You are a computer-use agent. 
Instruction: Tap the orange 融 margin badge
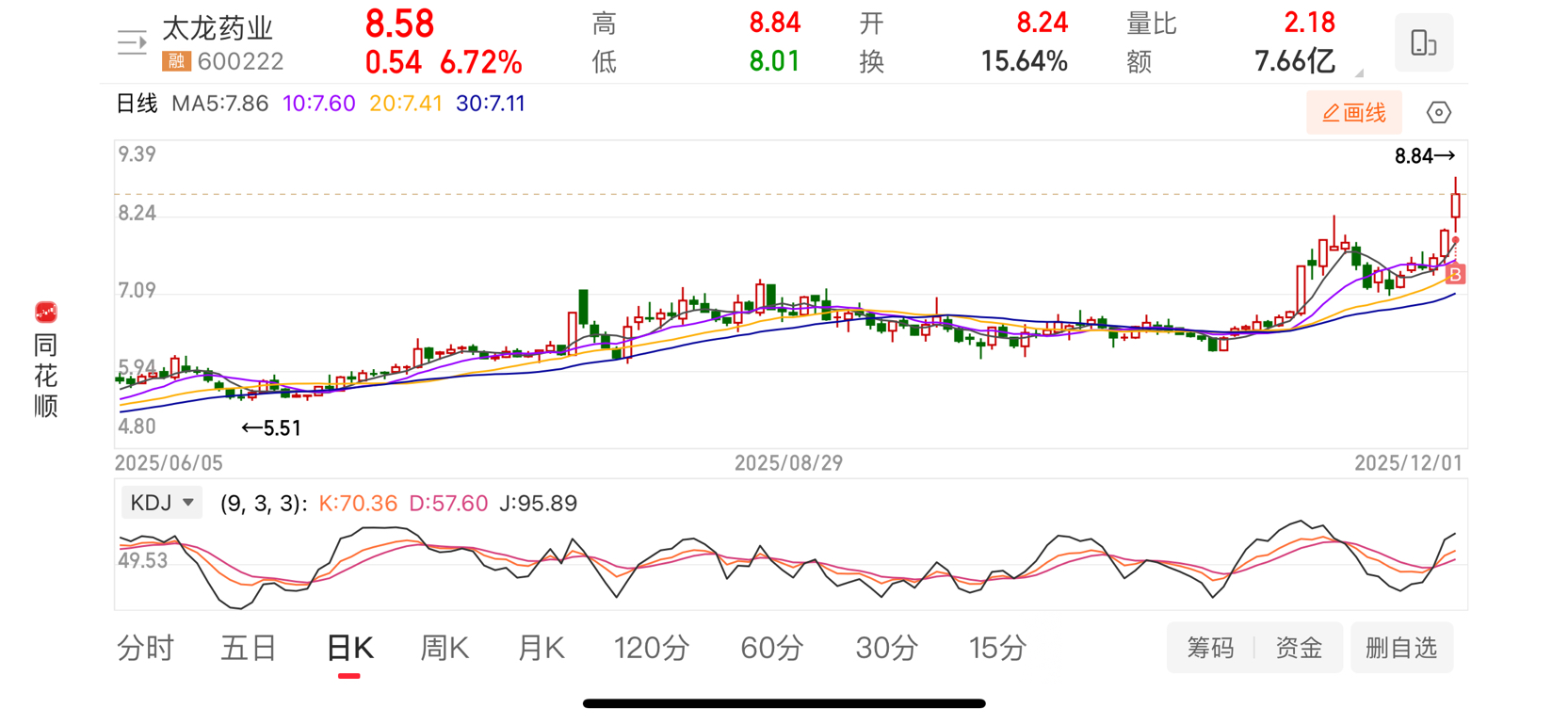click(176, 61)
